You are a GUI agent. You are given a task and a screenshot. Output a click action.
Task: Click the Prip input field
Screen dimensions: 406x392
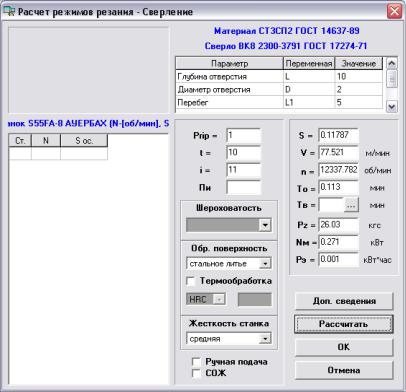click(x=243, y=136)
